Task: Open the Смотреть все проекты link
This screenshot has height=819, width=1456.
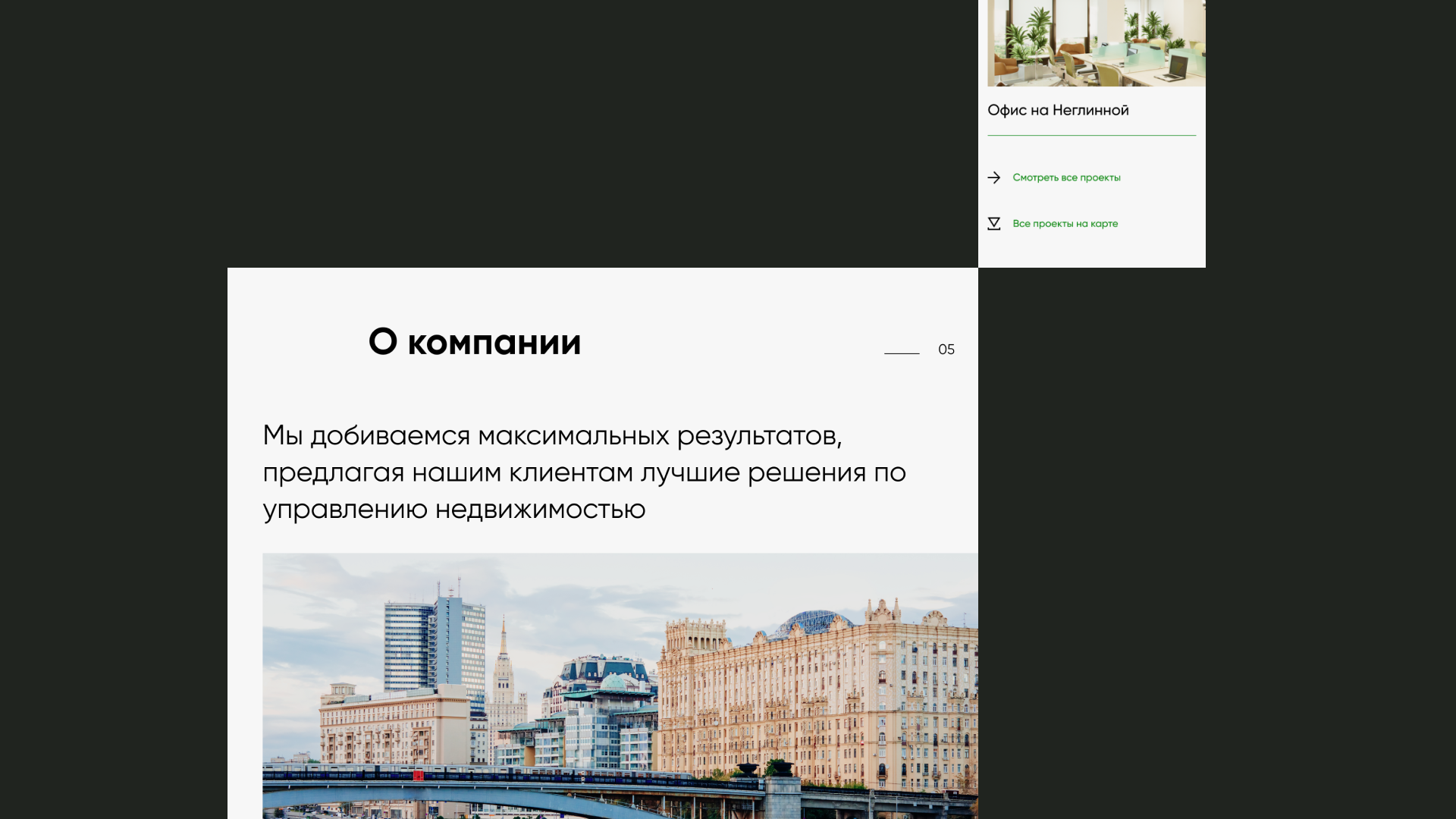Action: tap(1066, 177)
